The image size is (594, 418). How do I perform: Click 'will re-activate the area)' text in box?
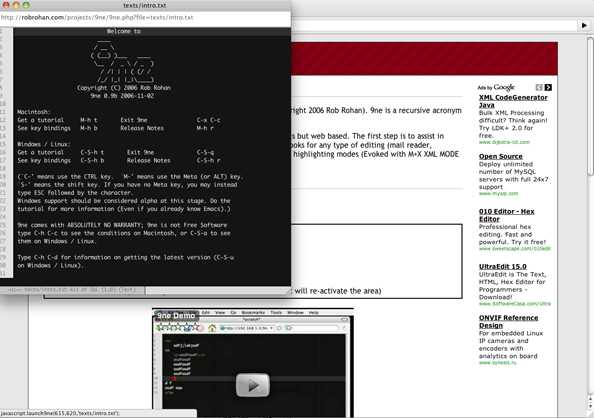point(338,291)
